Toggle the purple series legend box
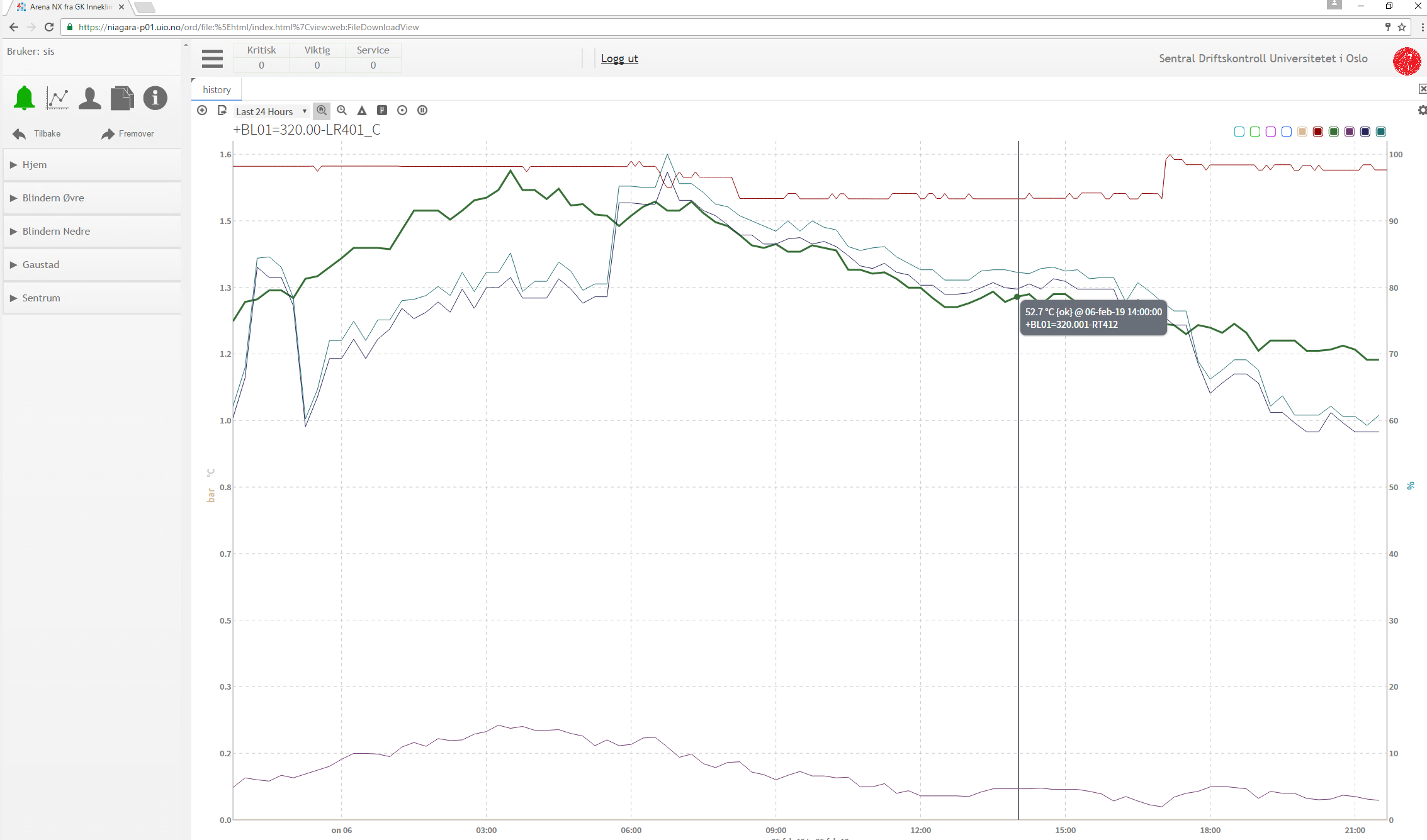 (1349, 132)
